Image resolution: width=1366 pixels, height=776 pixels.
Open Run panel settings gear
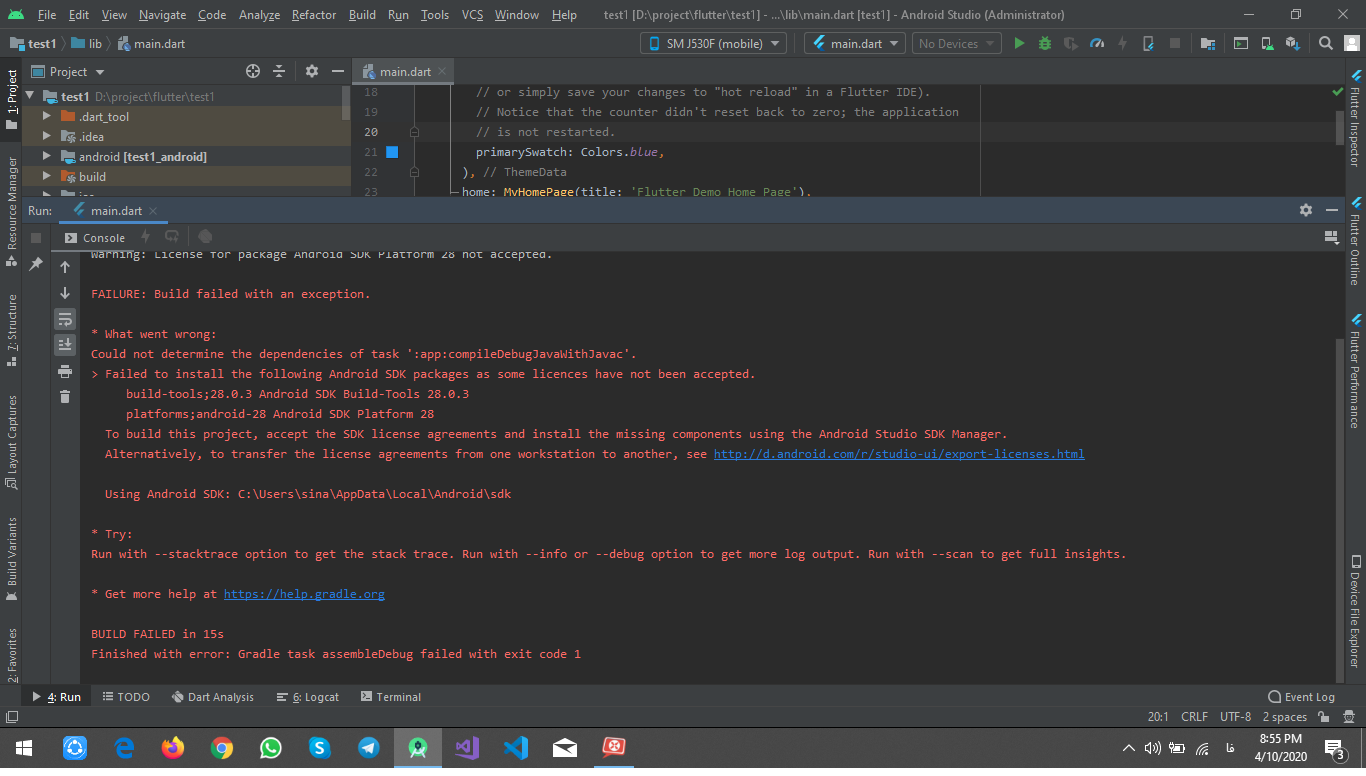(1306, 210)
